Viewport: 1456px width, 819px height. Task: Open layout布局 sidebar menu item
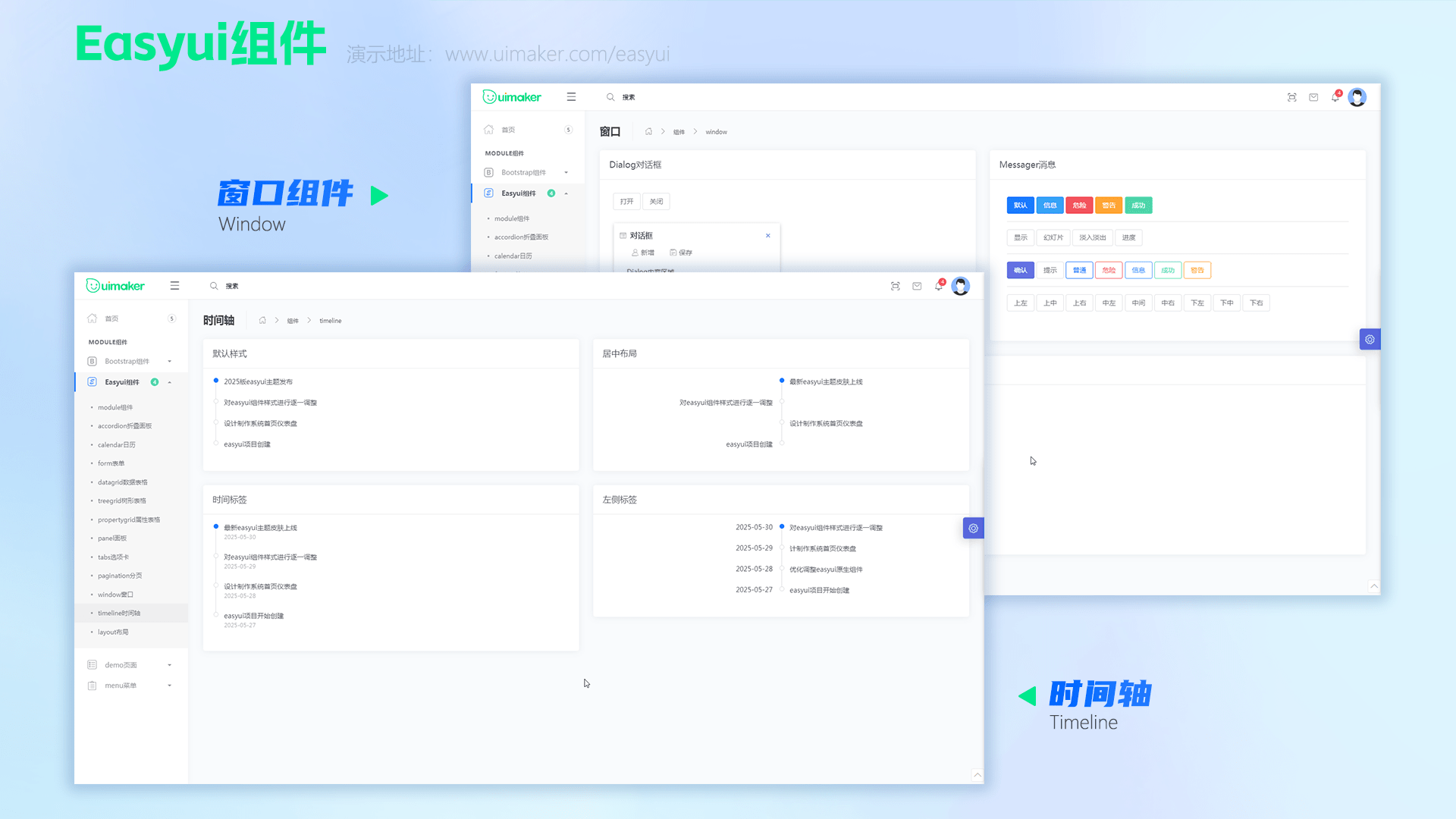click(113, 632)
